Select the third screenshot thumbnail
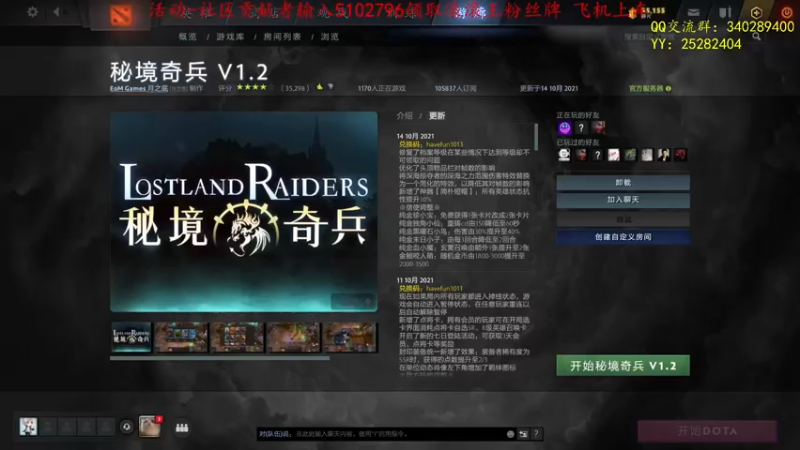The width and height of the screenshot is (800, 450). [x=237, y=337]
